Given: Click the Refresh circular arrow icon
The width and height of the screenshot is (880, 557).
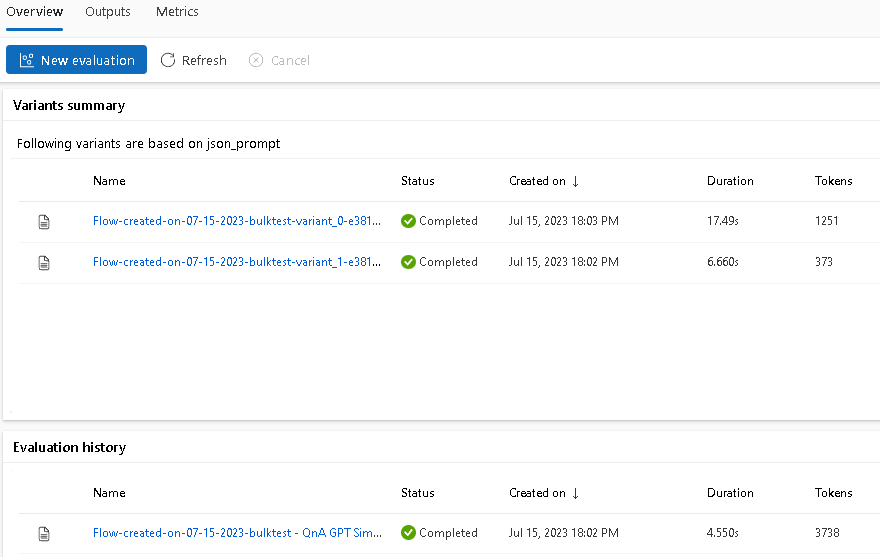Looking at the screenshot, I should 168,60.
